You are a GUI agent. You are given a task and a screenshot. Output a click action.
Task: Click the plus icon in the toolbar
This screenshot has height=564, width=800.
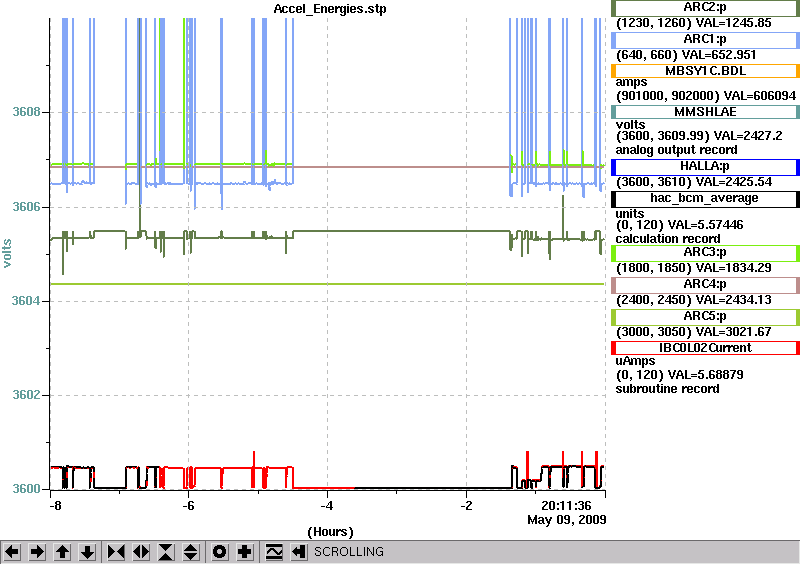click(245, 552)
